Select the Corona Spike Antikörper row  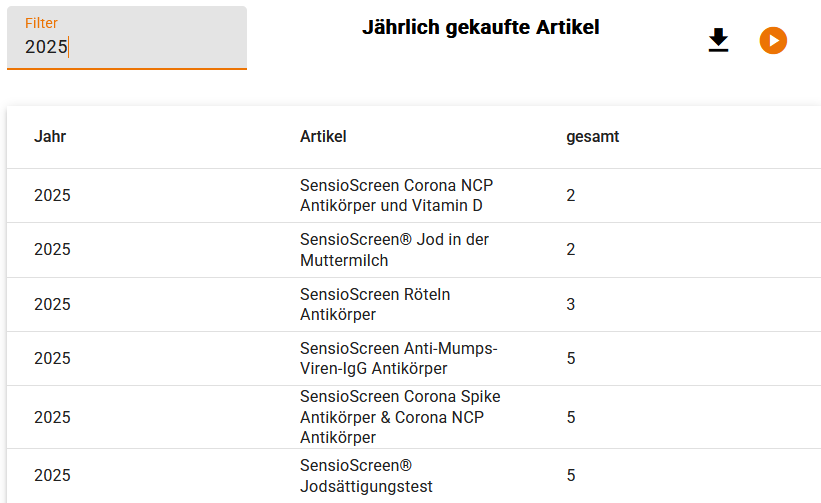(x=414, y=417)
